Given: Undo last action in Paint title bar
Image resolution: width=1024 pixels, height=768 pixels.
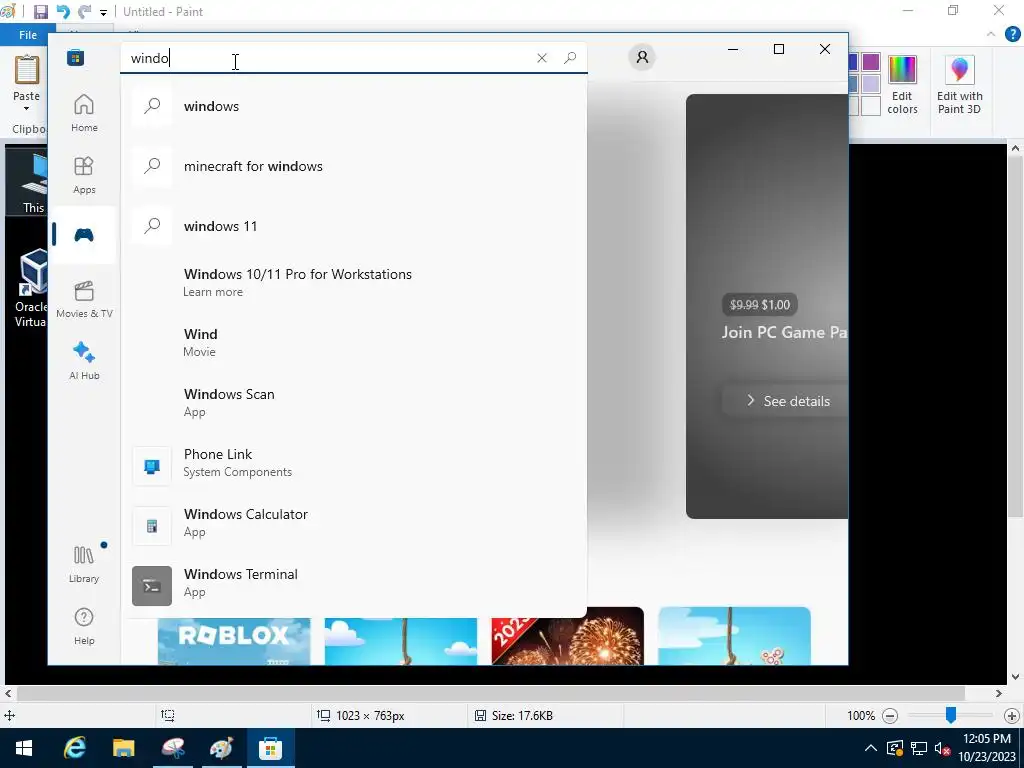Looking at the screenshot, I should pyautogui.click(x=63, y=12).
